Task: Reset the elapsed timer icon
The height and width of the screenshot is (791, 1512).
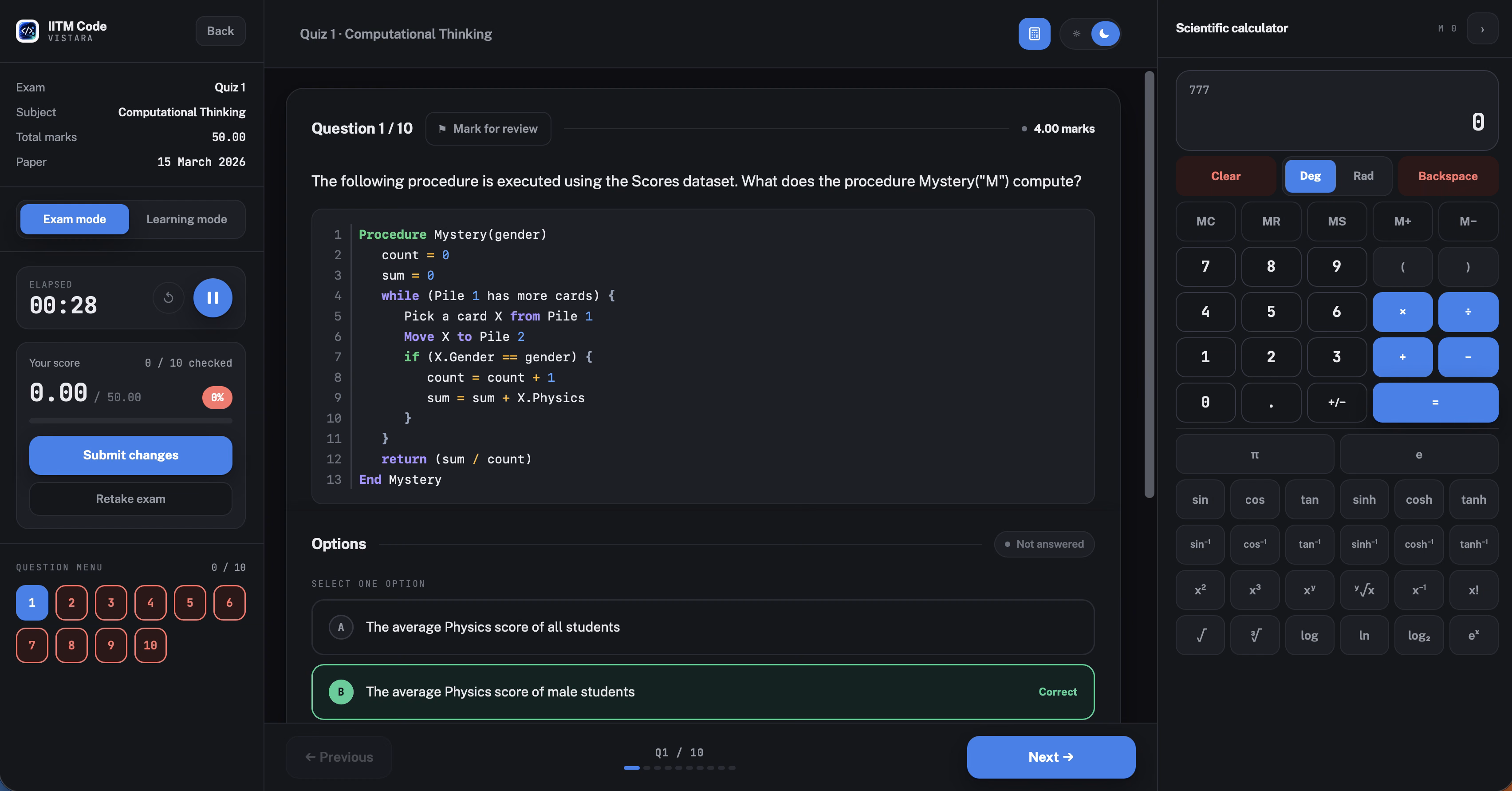Action: pos(169,298)
